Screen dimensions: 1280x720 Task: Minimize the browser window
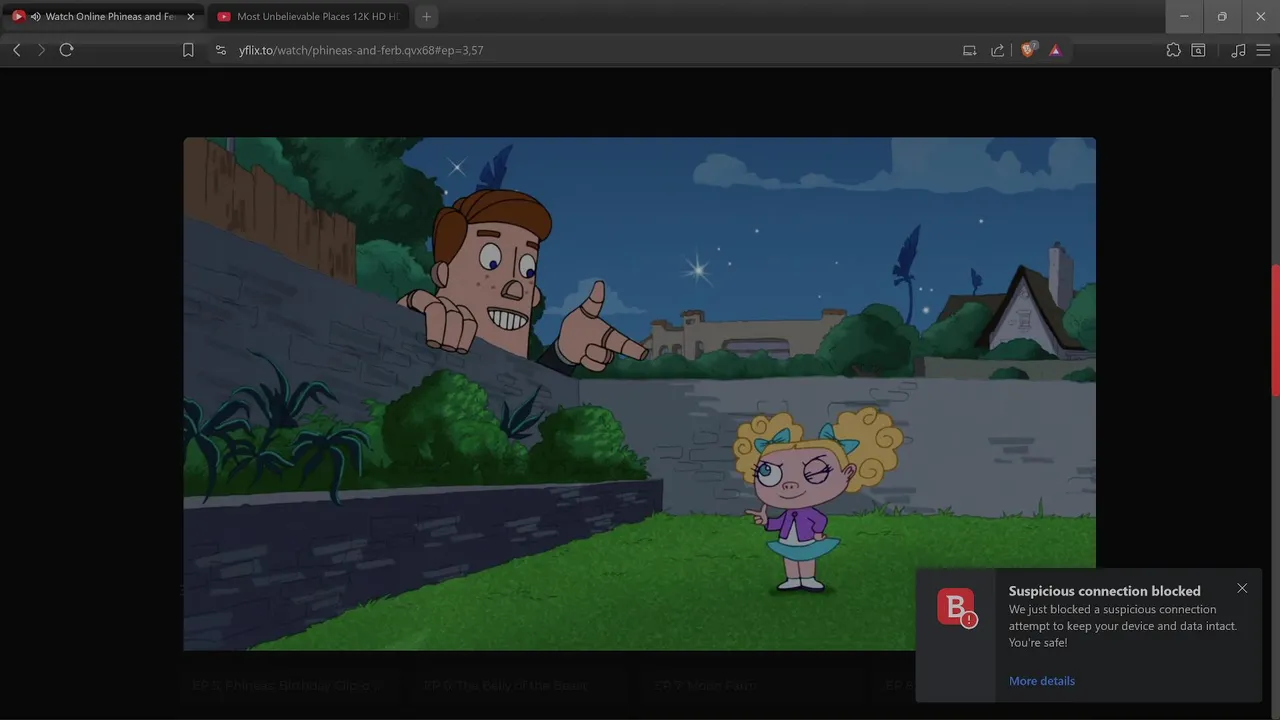point(1185,16)
